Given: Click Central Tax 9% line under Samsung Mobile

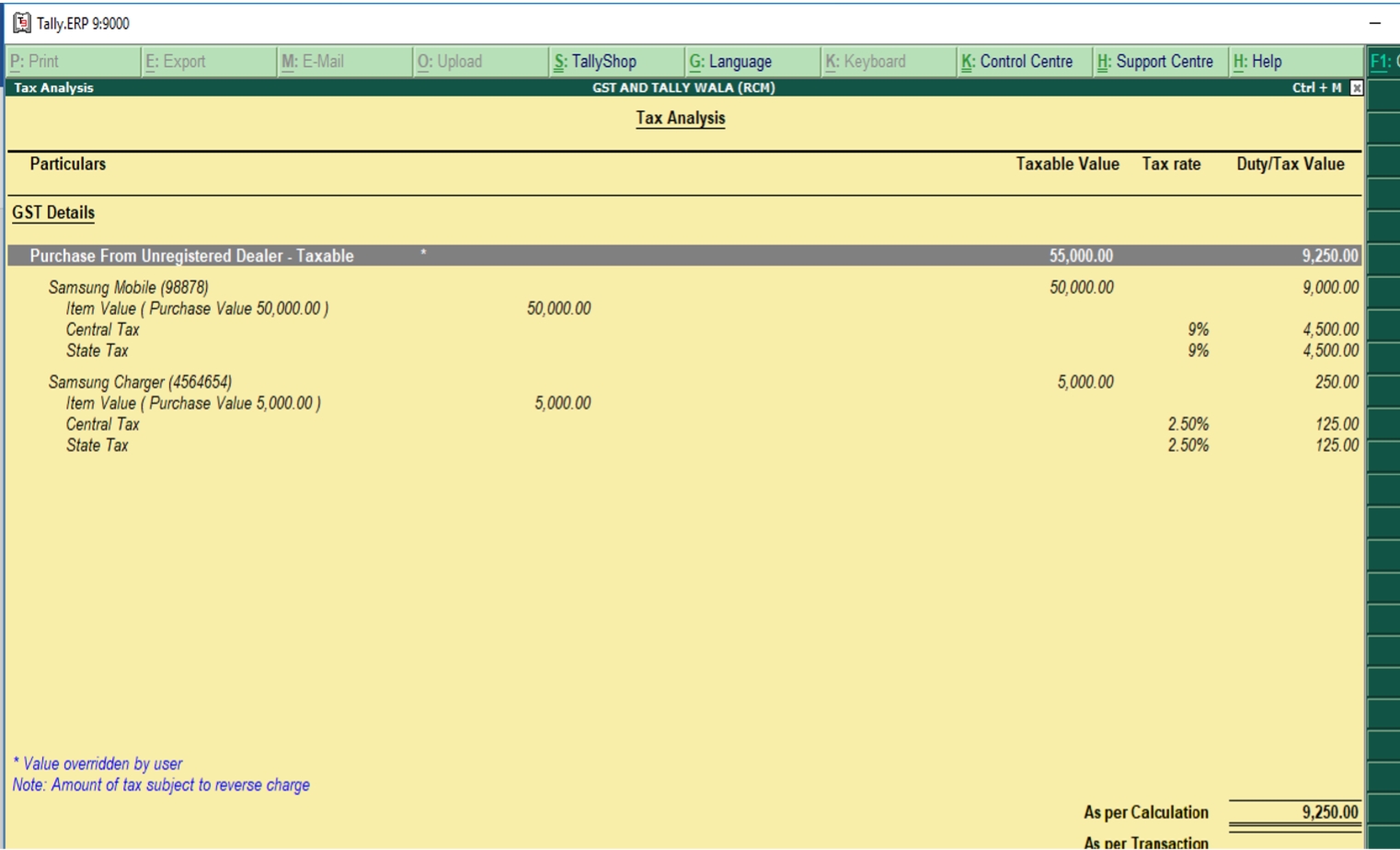Looking at the screenshot, I should coord(101,329).
